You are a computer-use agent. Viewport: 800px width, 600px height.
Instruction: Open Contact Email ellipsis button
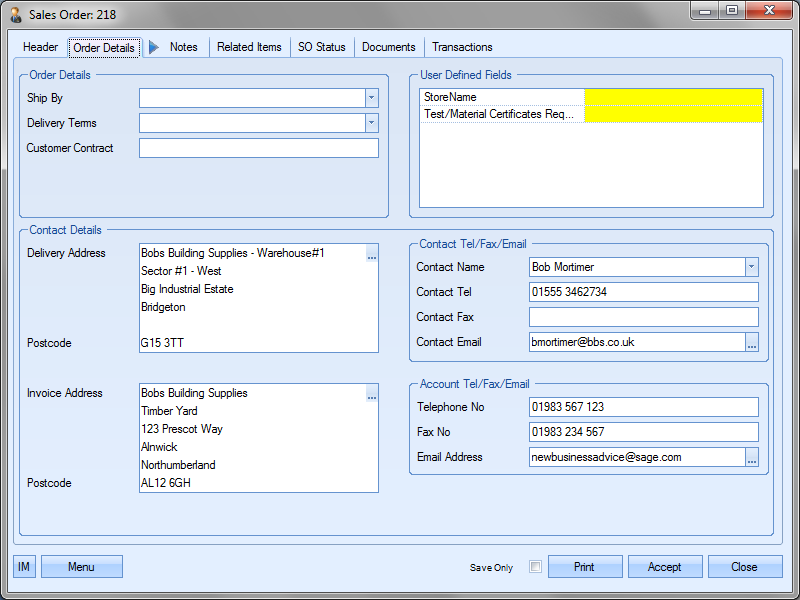752,342
